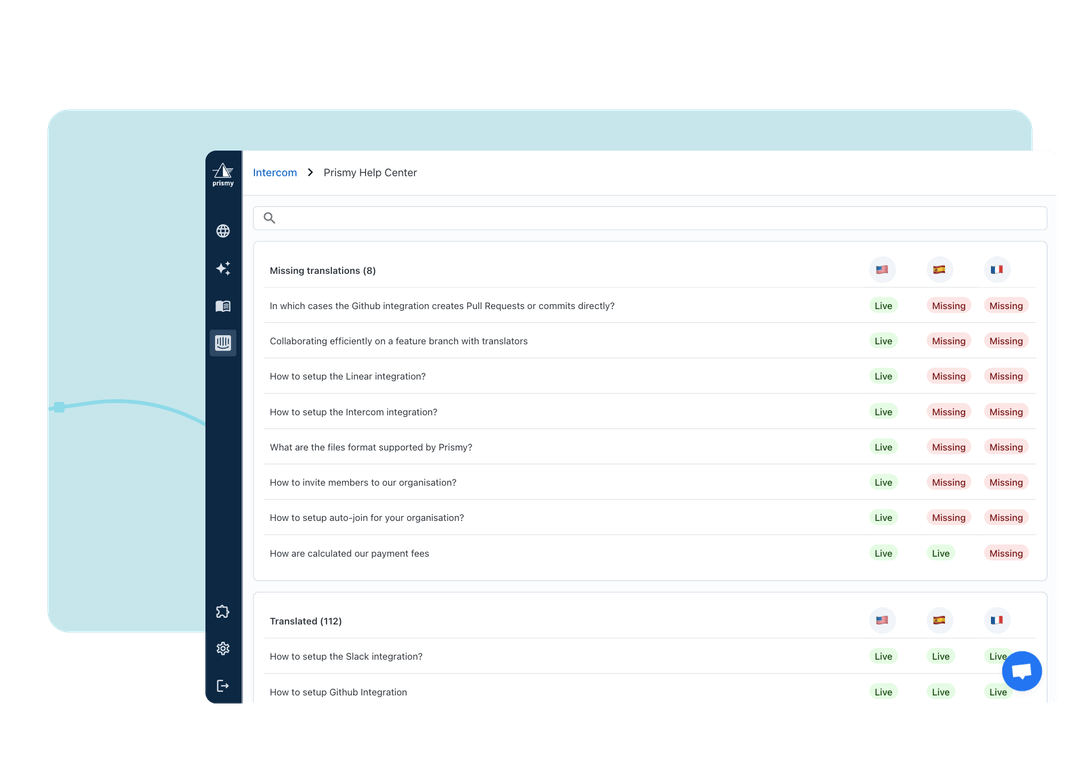
Task: Click Spanish Live badge for payment fees article
Action: [940, 553]
